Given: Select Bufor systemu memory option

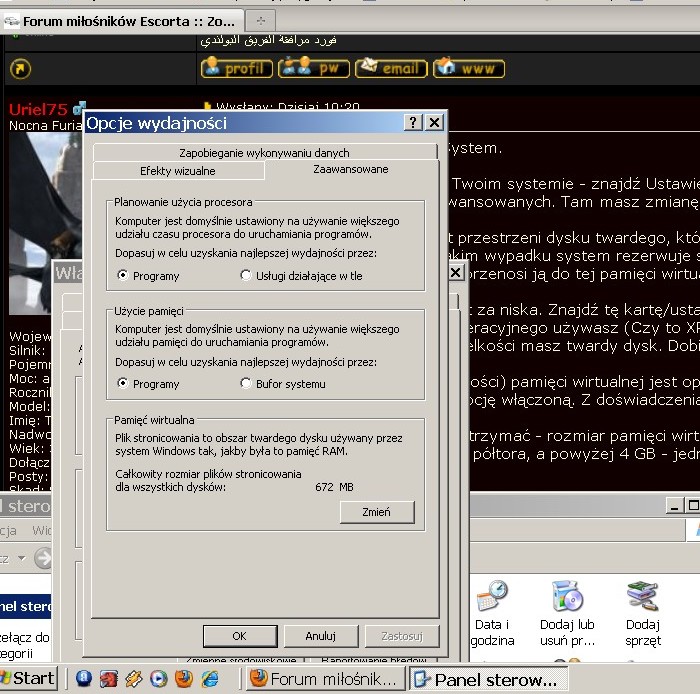Looking at the screenshot, I should (246, 384).
